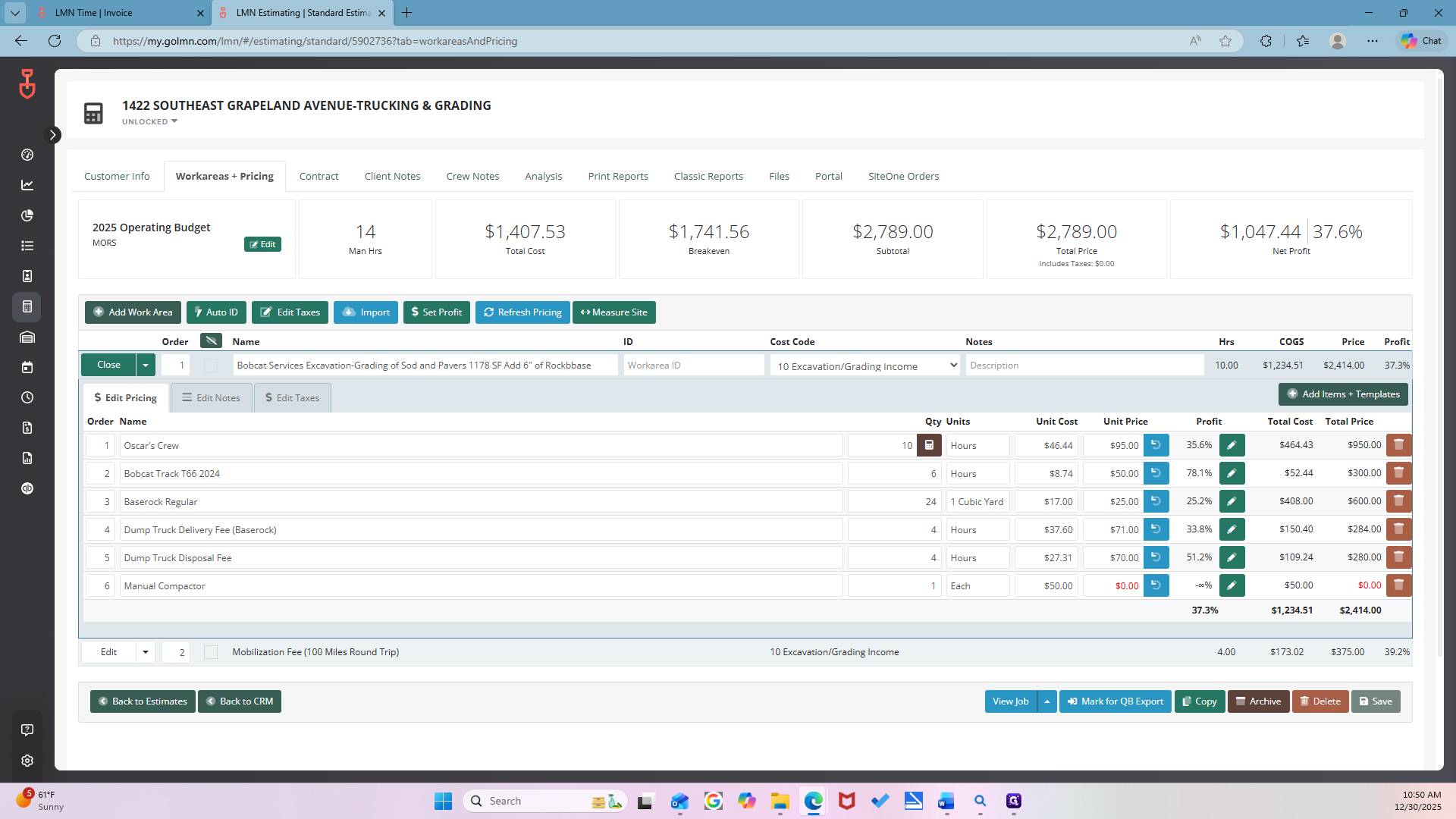Open Microsoft Word from the taskbar
Image resolution: width=1456 pixels, height=819 pixels.
coord(946,801)
